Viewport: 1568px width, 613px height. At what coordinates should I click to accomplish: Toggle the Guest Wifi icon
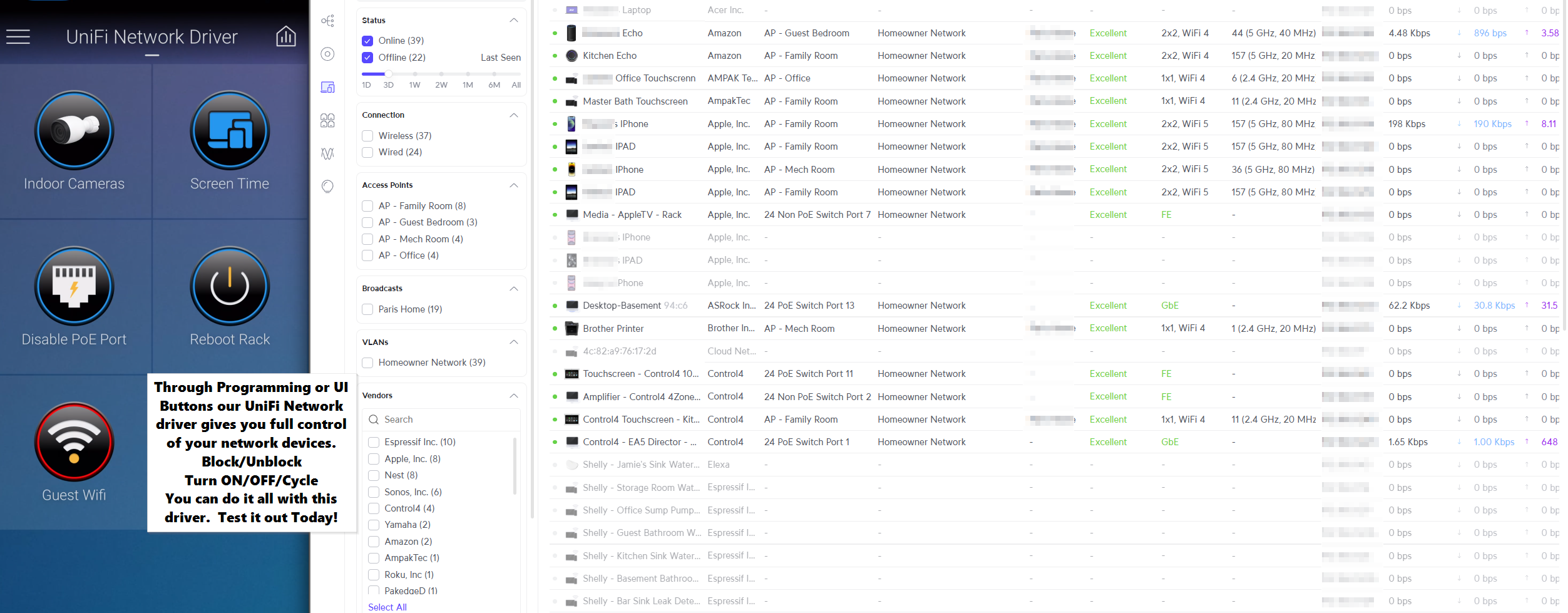point(74,441)
